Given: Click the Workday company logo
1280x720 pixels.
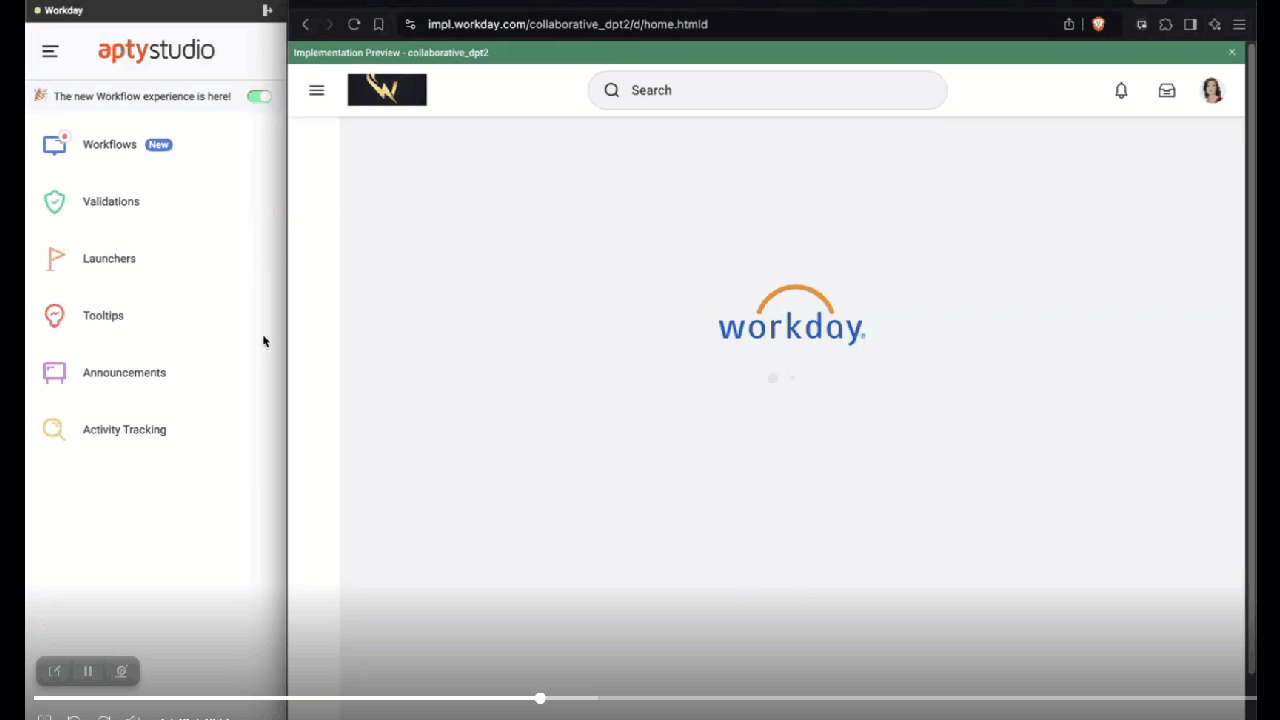Looking at the screenshot, I should pyautogui.click(x=387, y=90).
